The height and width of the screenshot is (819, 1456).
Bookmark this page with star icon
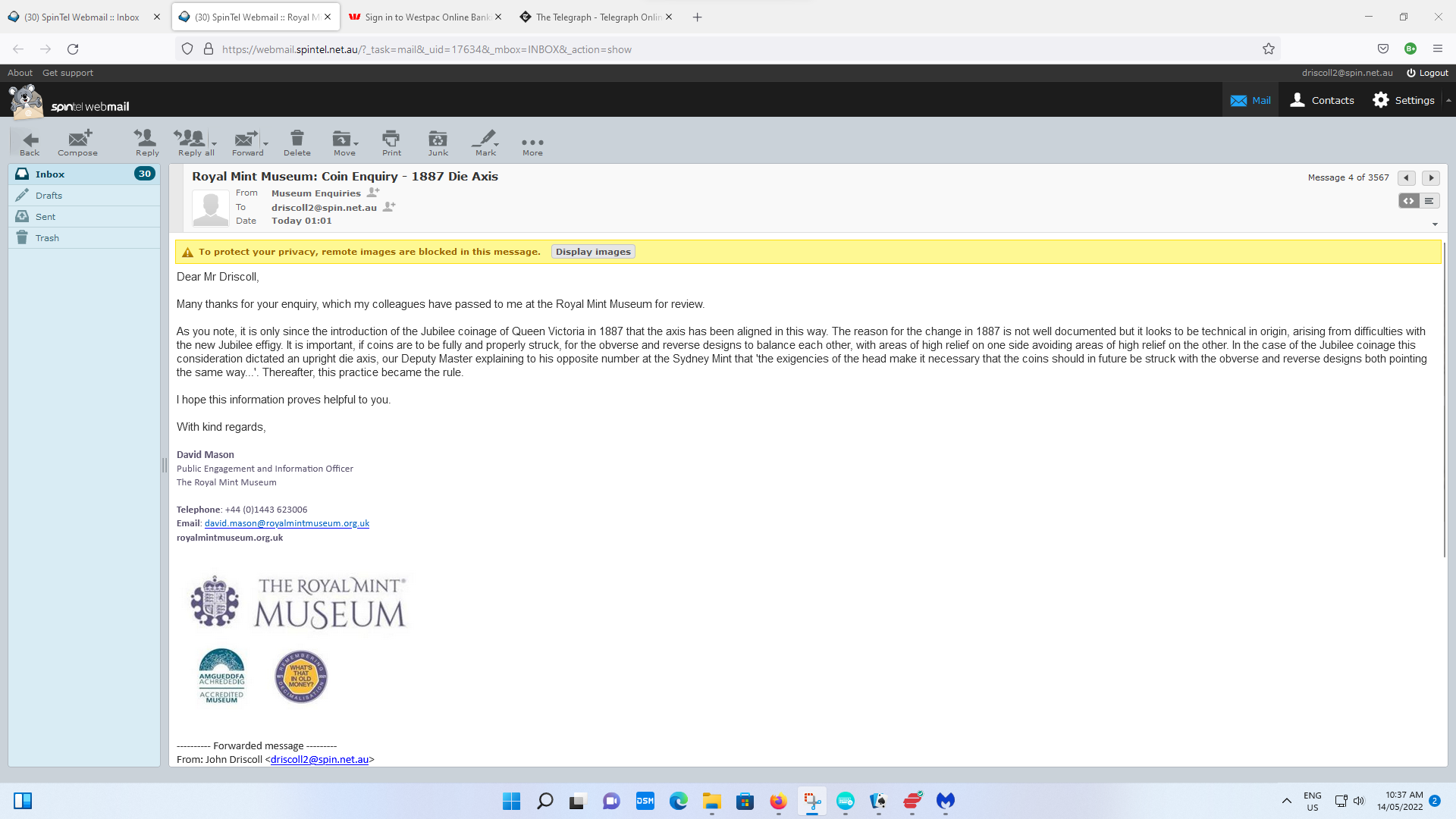(x=1269, y=49)
